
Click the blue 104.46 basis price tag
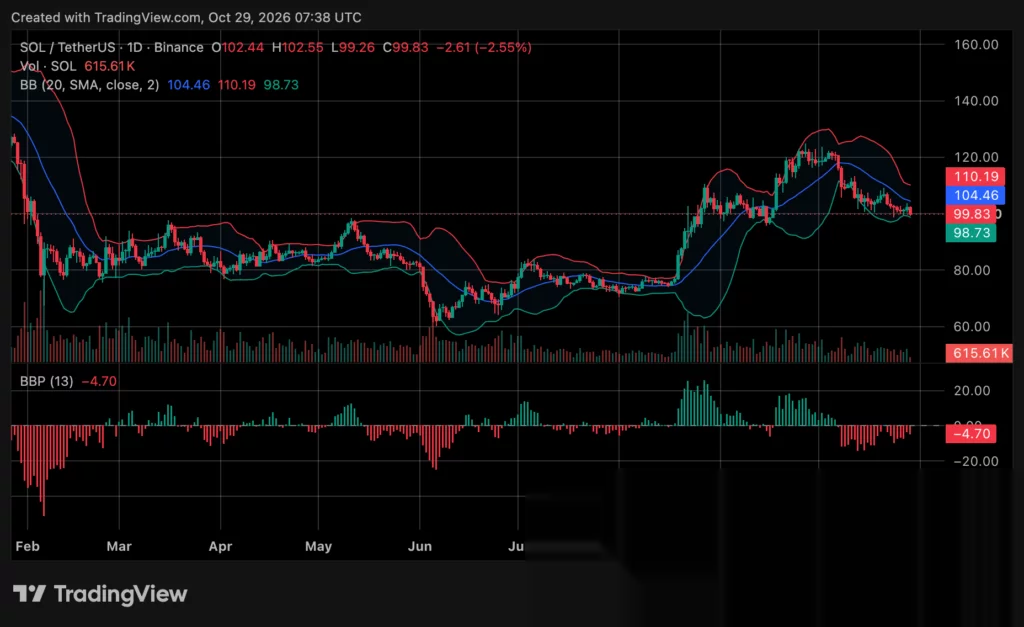coord(976,195)
